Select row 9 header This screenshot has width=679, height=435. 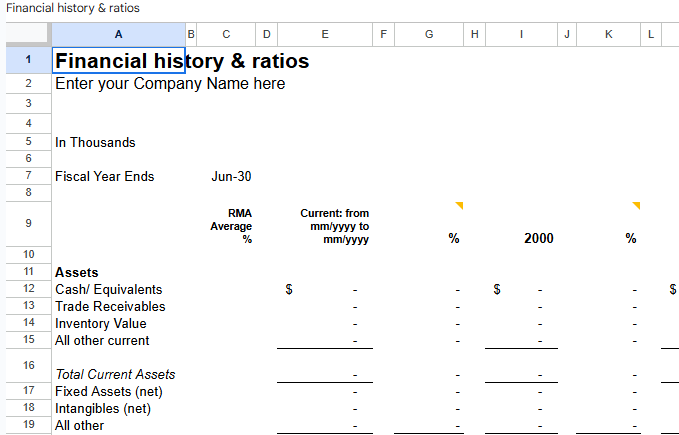[28, 223]
